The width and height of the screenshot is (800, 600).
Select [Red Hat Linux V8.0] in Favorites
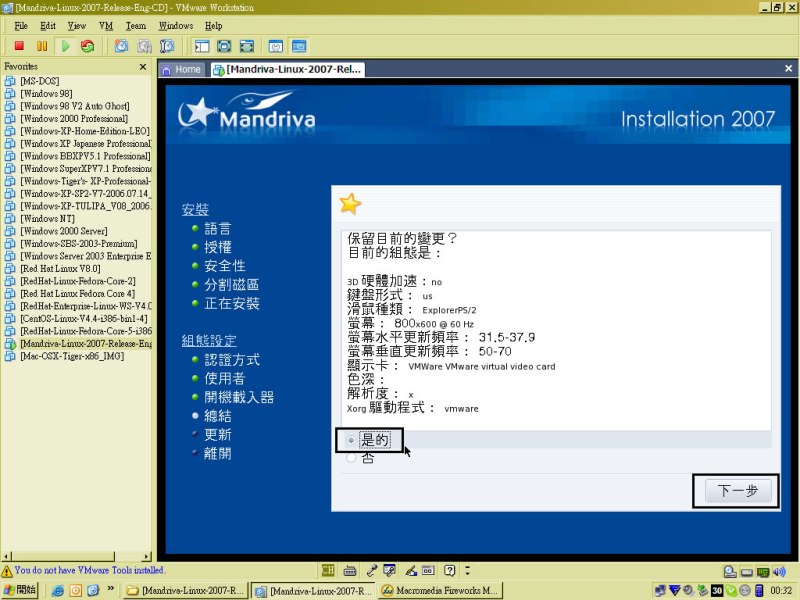(60, 268)
